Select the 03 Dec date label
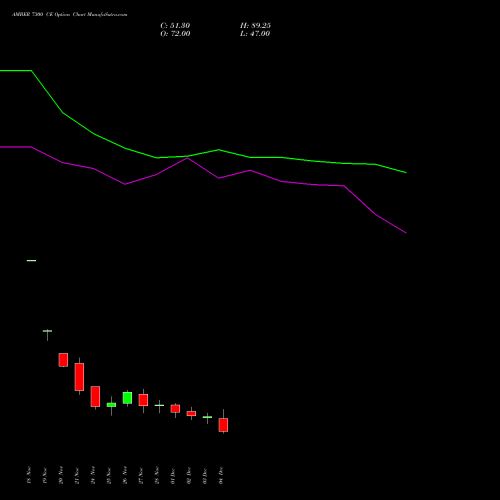This screenshot has height=500, width=500. [205, 475]
